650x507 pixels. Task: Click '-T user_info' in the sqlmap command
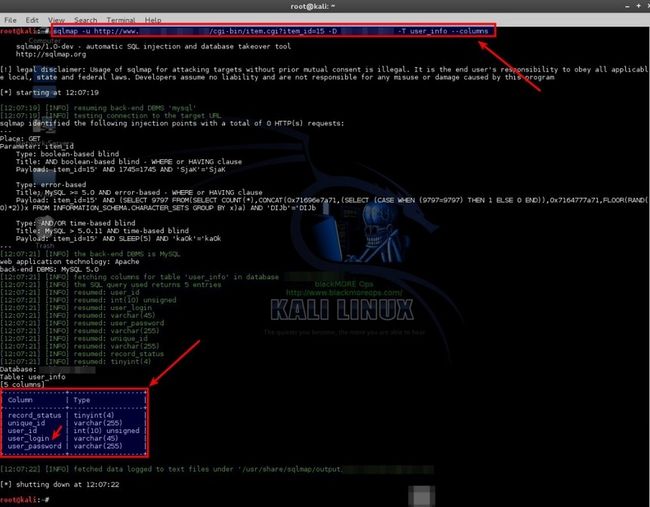point(424,31)
